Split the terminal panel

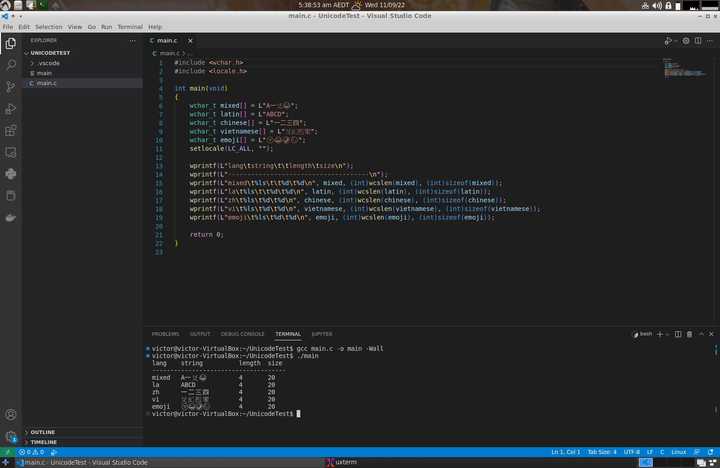678,334
